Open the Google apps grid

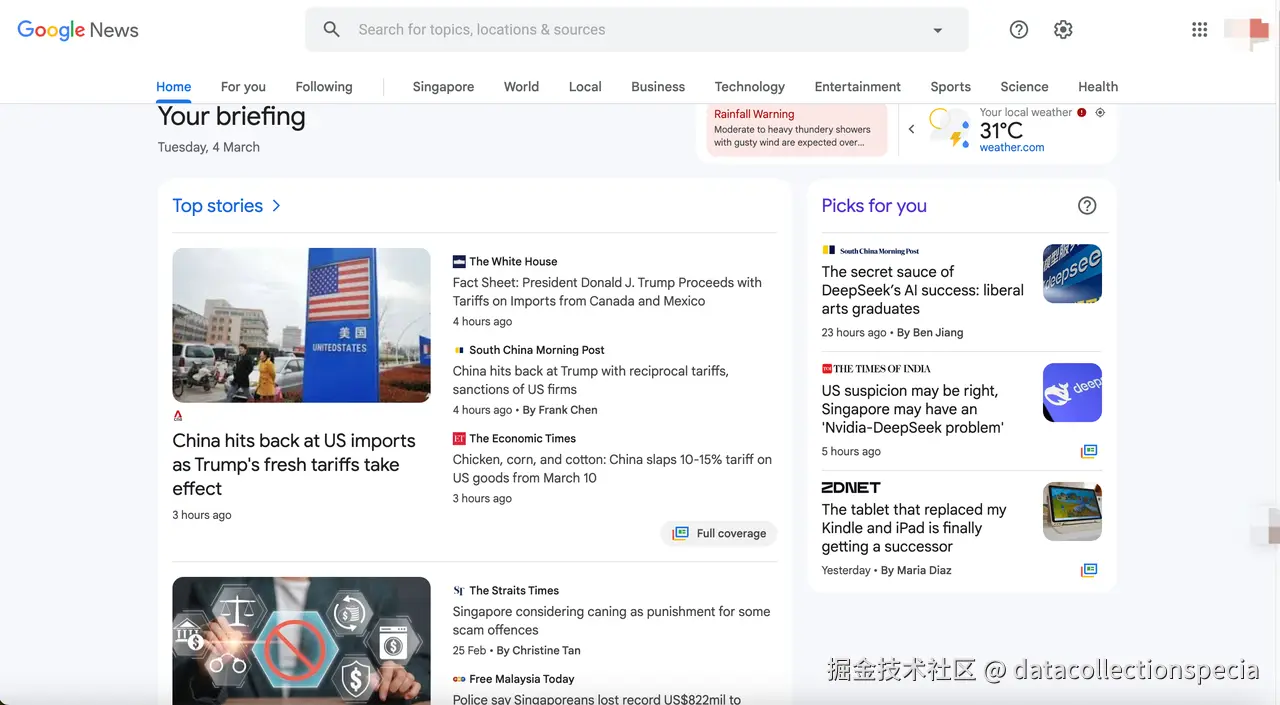click(x=1199, y=29)
